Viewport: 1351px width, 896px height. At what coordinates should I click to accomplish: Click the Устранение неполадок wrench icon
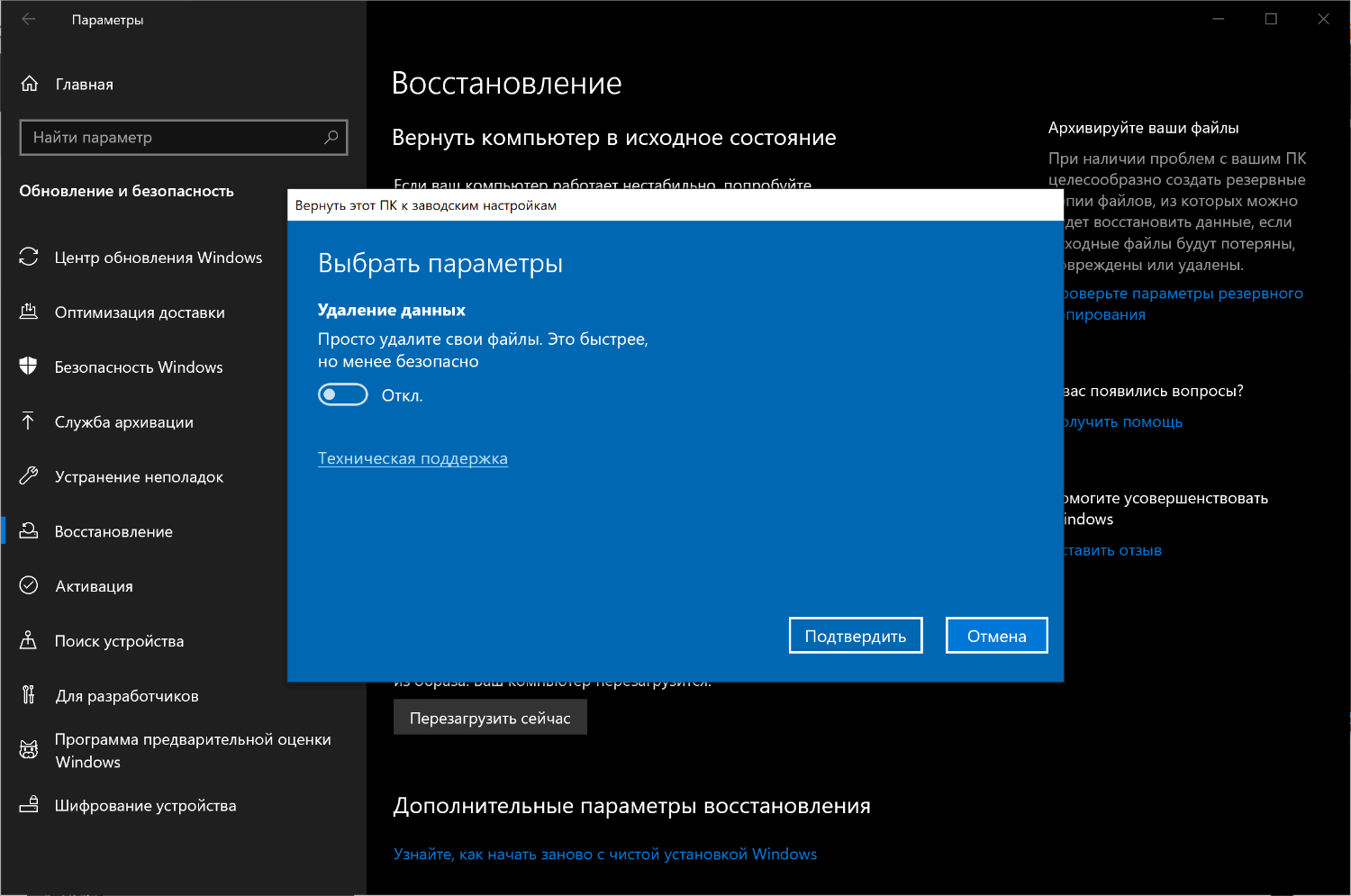click(x=29, y=476)
